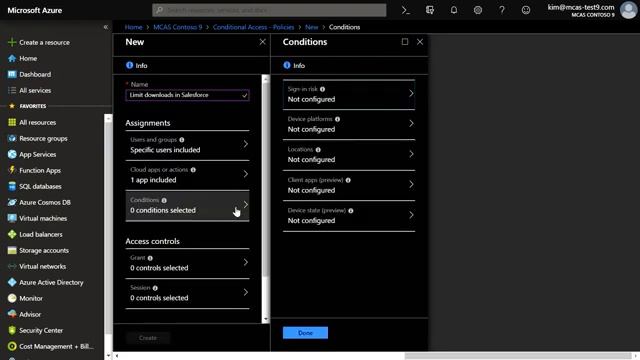The width and height of the screenshot is (640, 360).
Task: Click the Done button
Action: pyautogui.click(x=305, y=333)
